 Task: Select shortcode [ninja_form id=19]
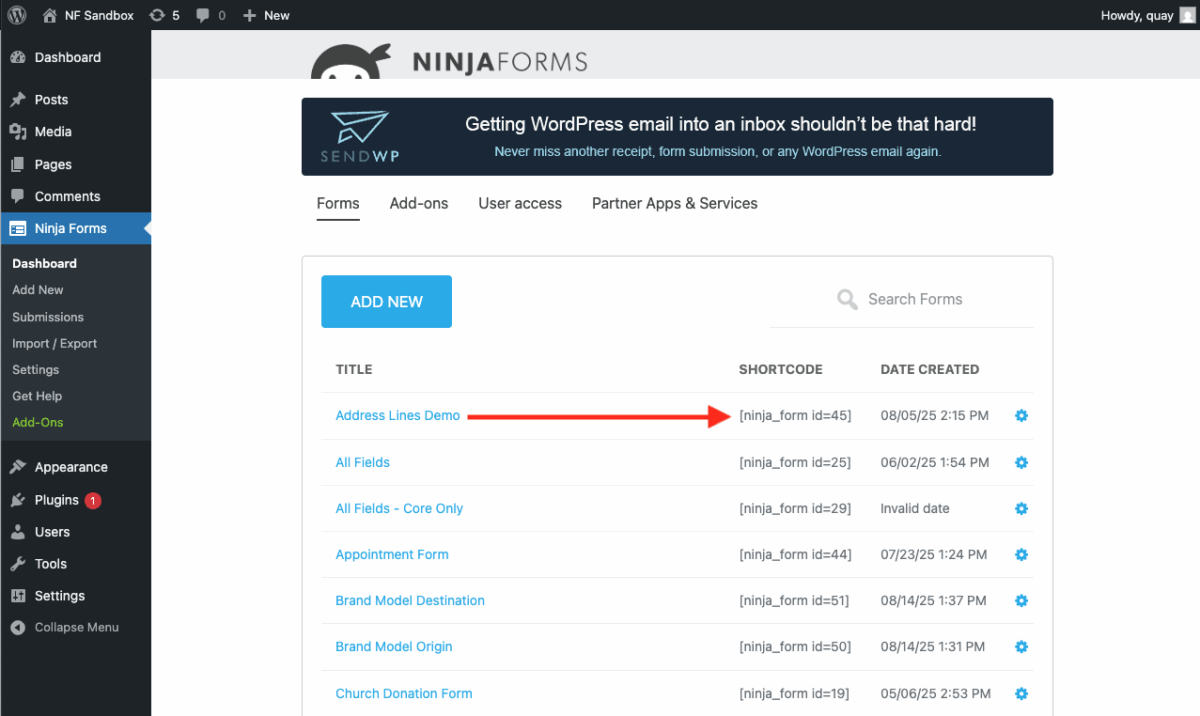(x=794, y=693)
